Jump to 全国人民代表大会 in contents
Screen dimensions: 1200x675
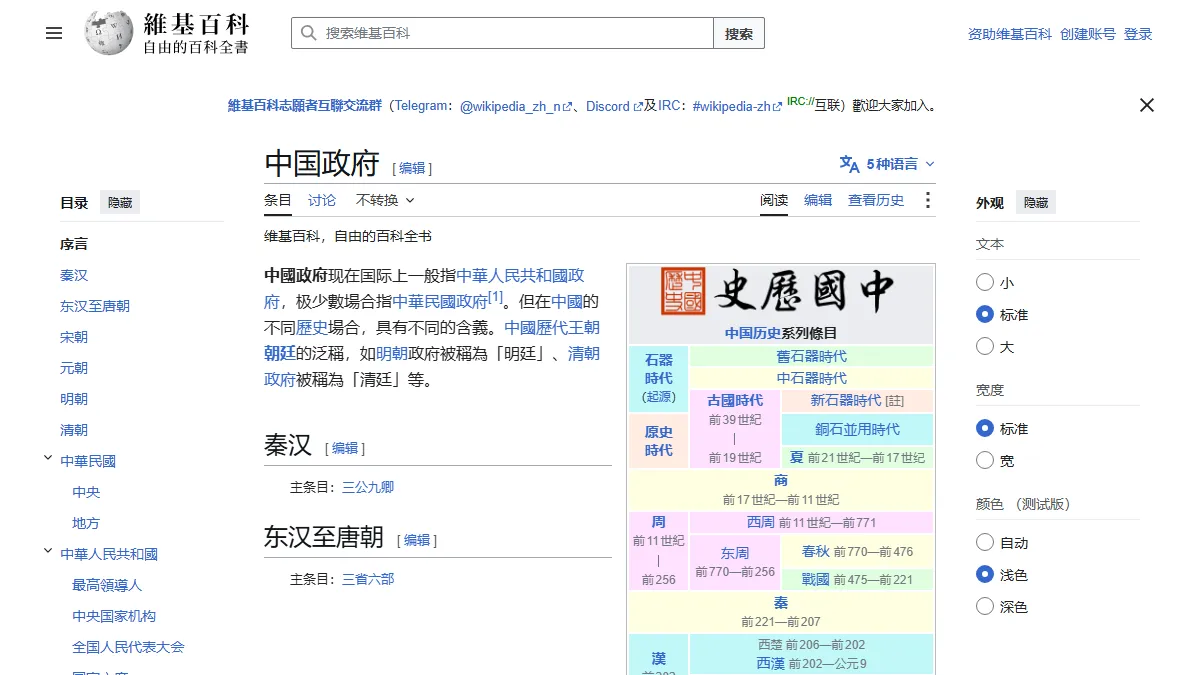point(128,647)
